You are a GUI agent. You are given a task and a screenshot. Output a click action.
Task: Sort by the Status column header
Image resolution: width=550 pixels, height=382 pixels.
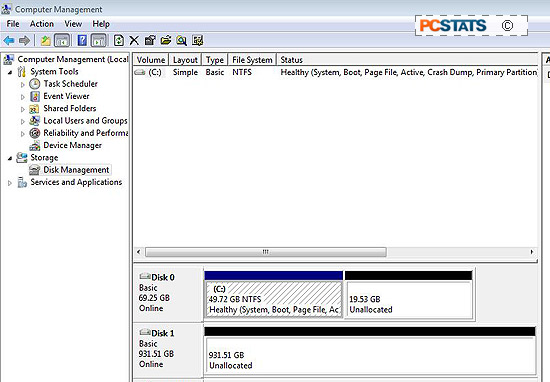point(407,60)
